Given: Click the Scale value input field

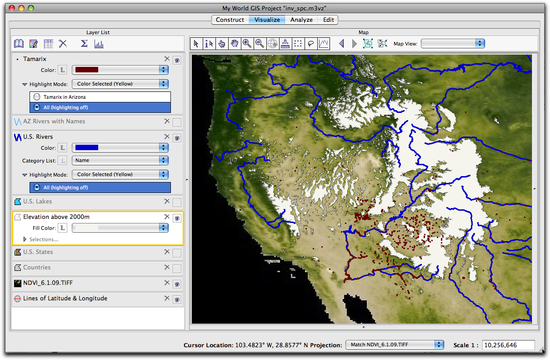Looking at the screenshot, I should 508,345.
